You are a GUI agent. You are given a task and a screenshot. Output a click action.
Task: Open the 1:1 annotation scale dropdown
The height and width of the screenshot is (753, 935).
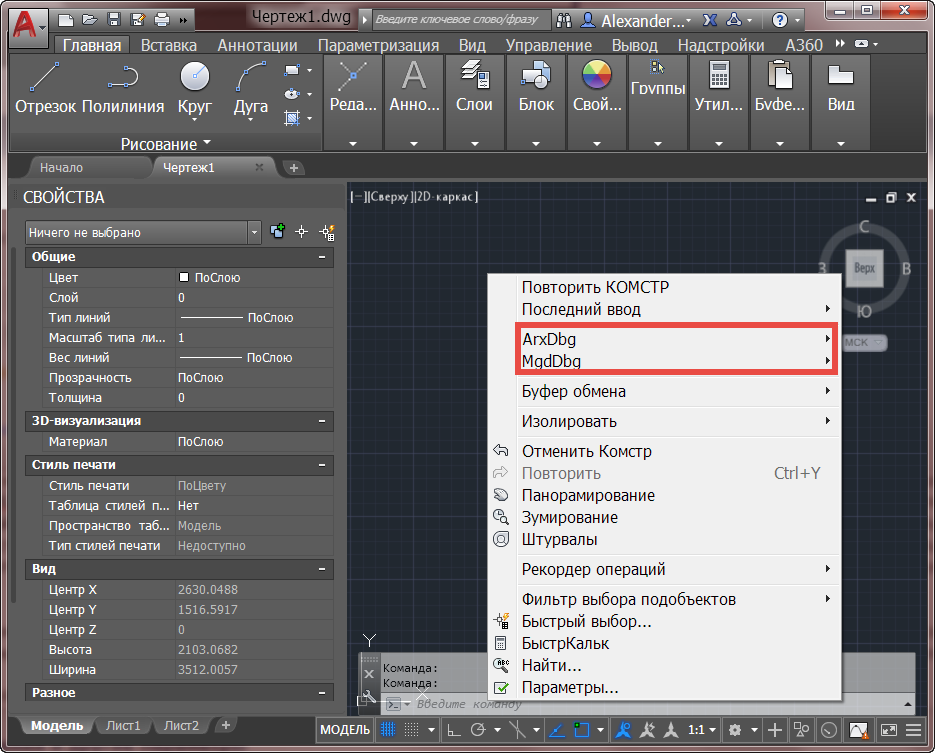pos(702,730)
